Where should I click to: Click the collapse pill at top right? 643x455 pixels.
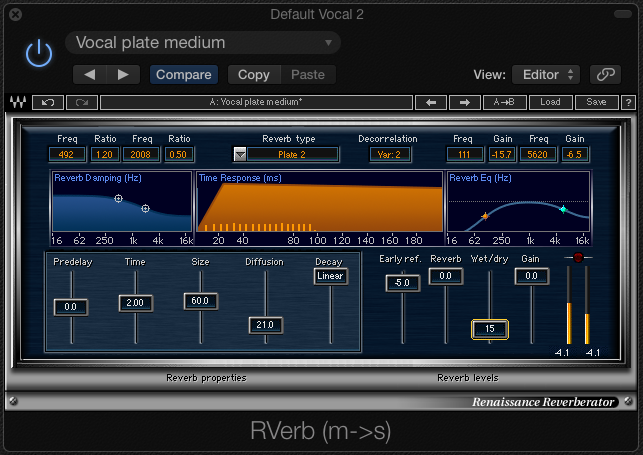click(x=623, y=14)
